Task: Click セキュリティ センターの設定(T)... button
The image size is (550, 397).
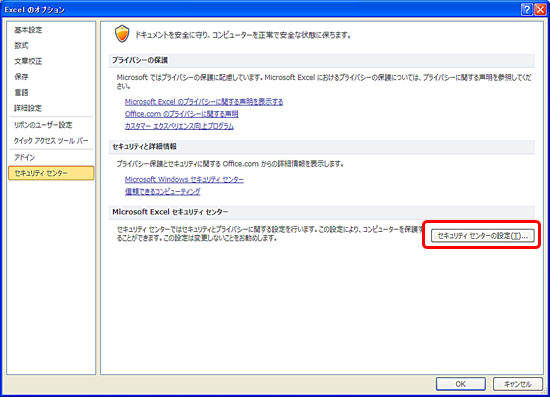Action: [483, 236]
